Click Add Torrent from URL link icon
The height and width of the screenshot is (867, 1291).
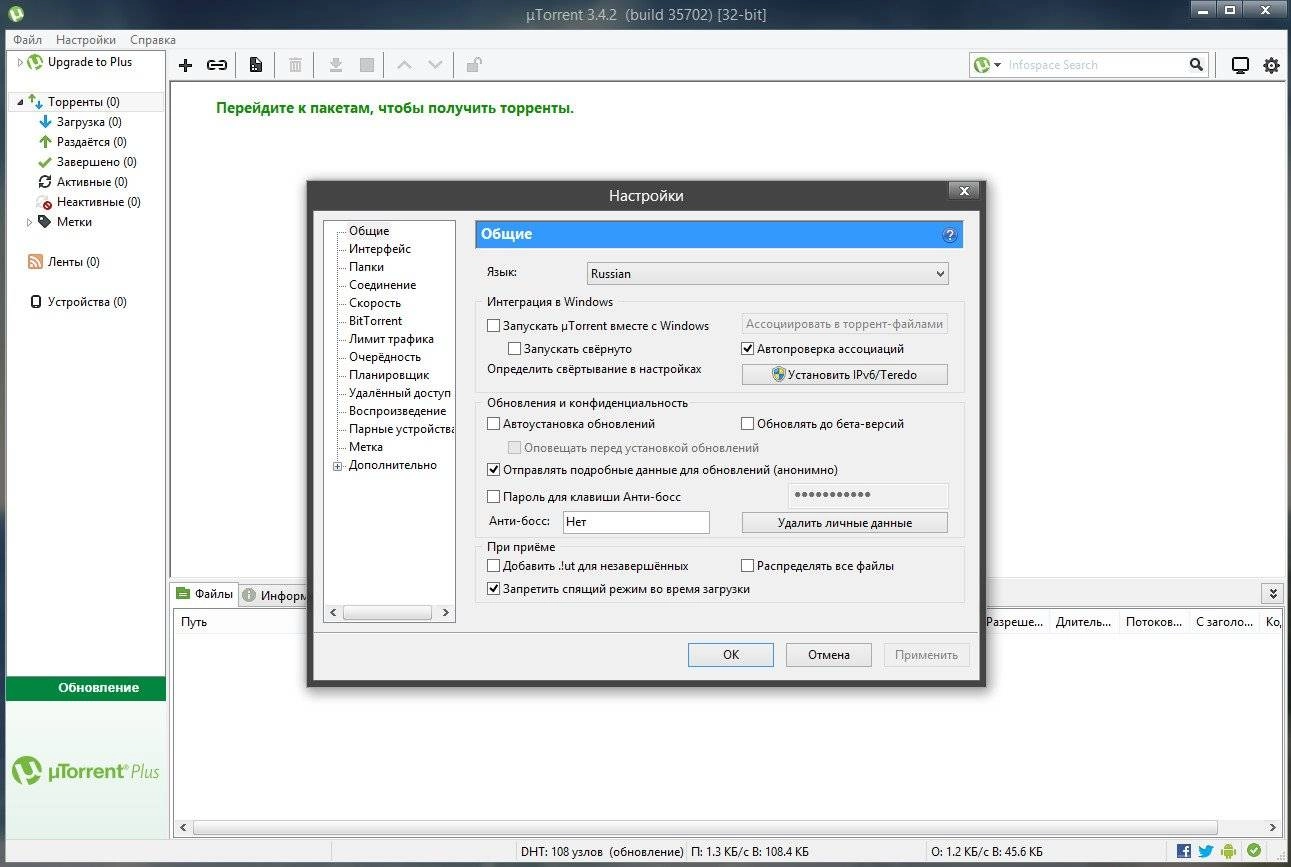(216, 65)
